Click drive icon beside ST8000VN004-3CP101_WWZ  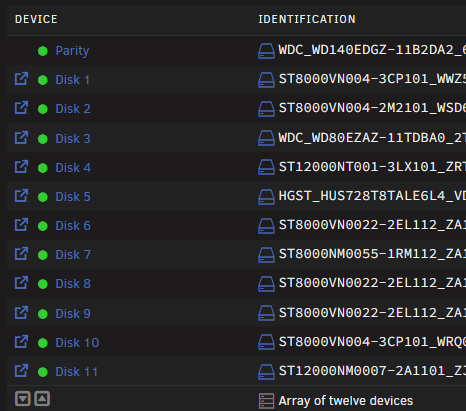266,80
